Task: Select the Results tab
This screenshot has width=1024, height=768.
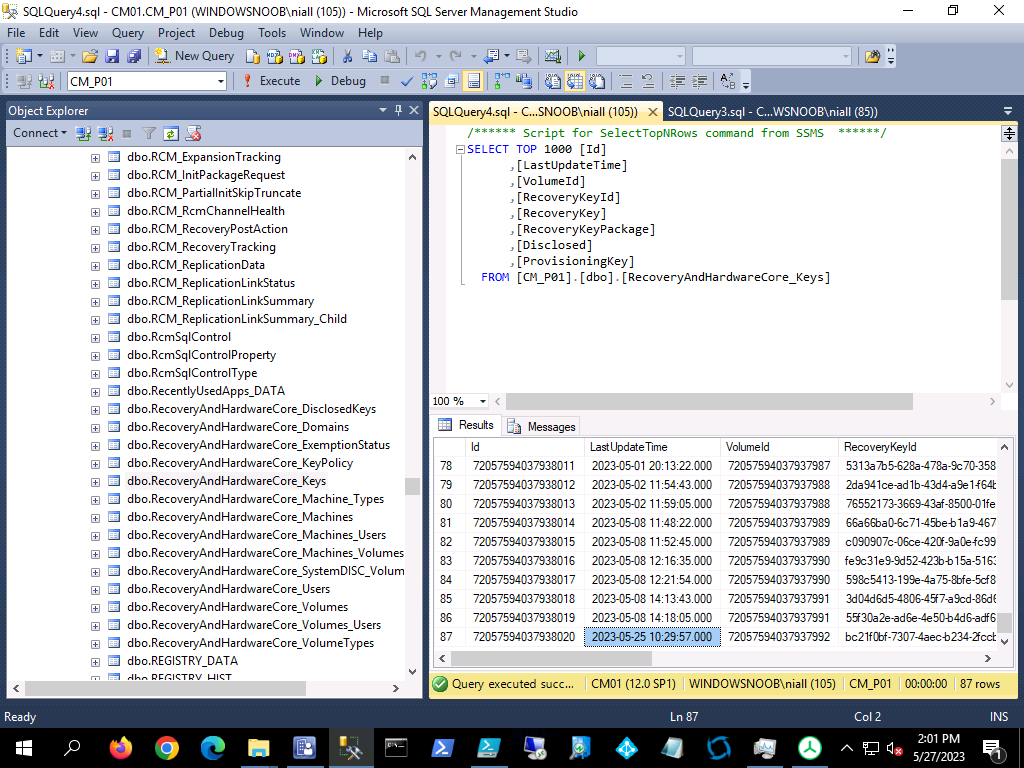Action: coord(466,425)
